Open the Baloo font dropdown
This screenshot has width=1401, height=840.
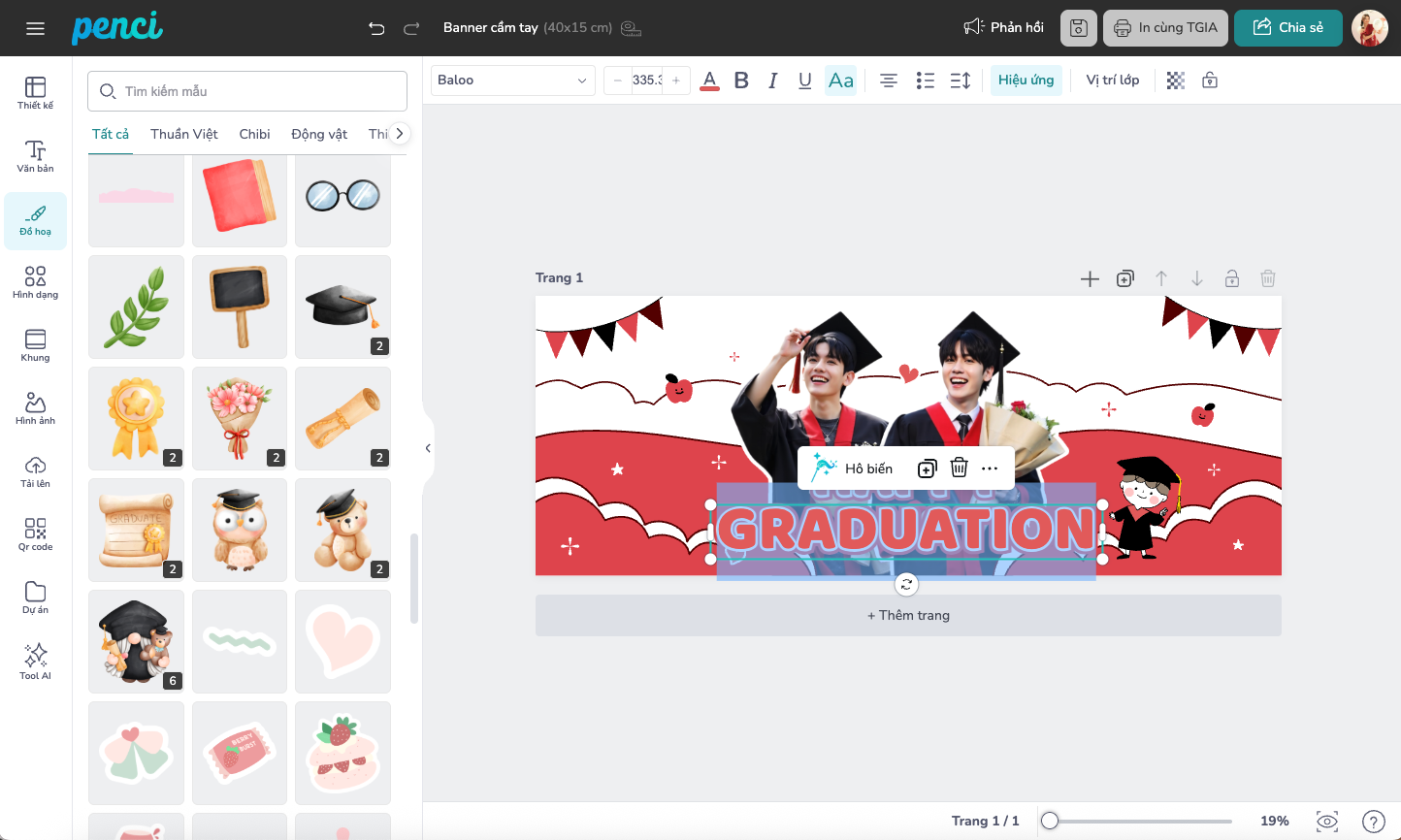point(512,81)
